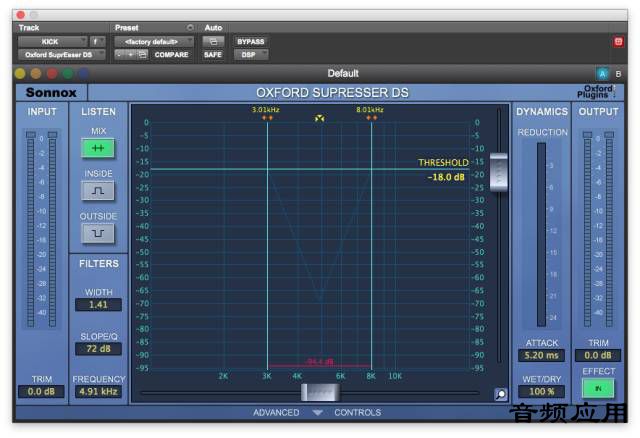This screenshot has width=640, height=438.
Task: Open the Oxford SuprEsser DS plugin selector
Action: [61, 55]
